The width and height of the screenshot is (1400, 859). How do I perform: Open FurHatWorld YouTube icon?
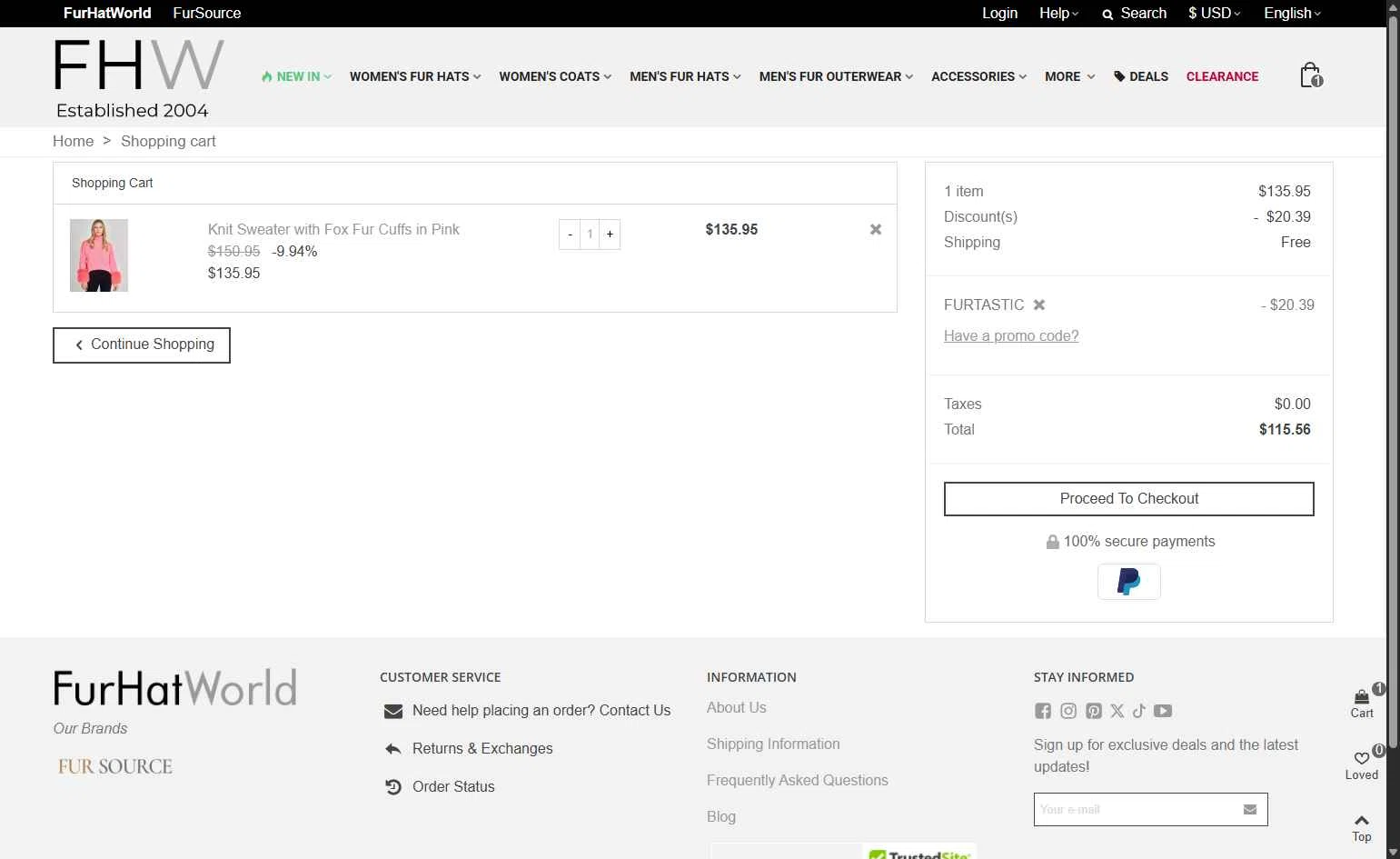coord(1163,711)
